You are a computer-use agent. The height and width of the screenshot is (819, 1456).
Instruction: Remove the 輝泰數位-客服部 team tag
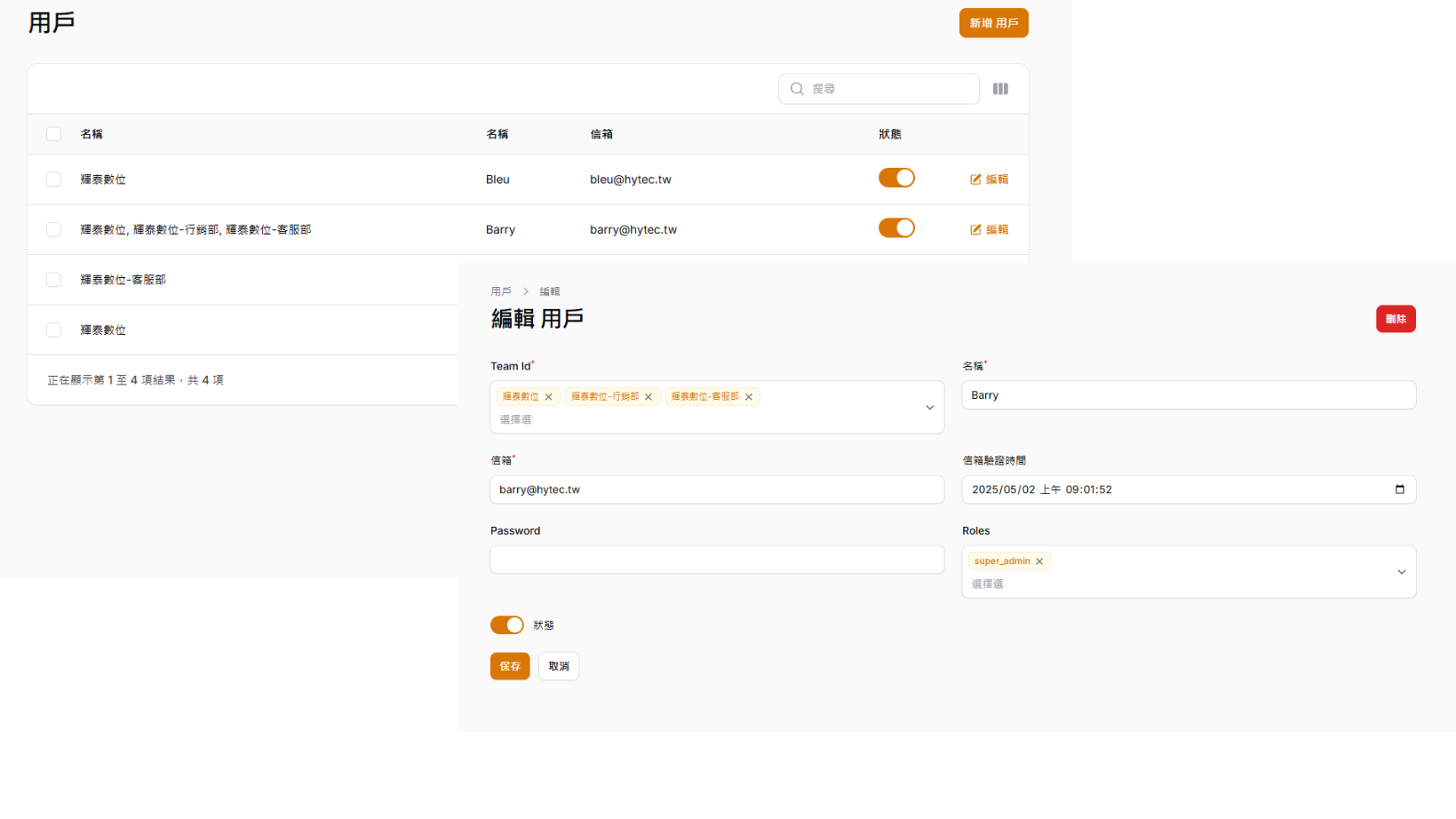749,397
